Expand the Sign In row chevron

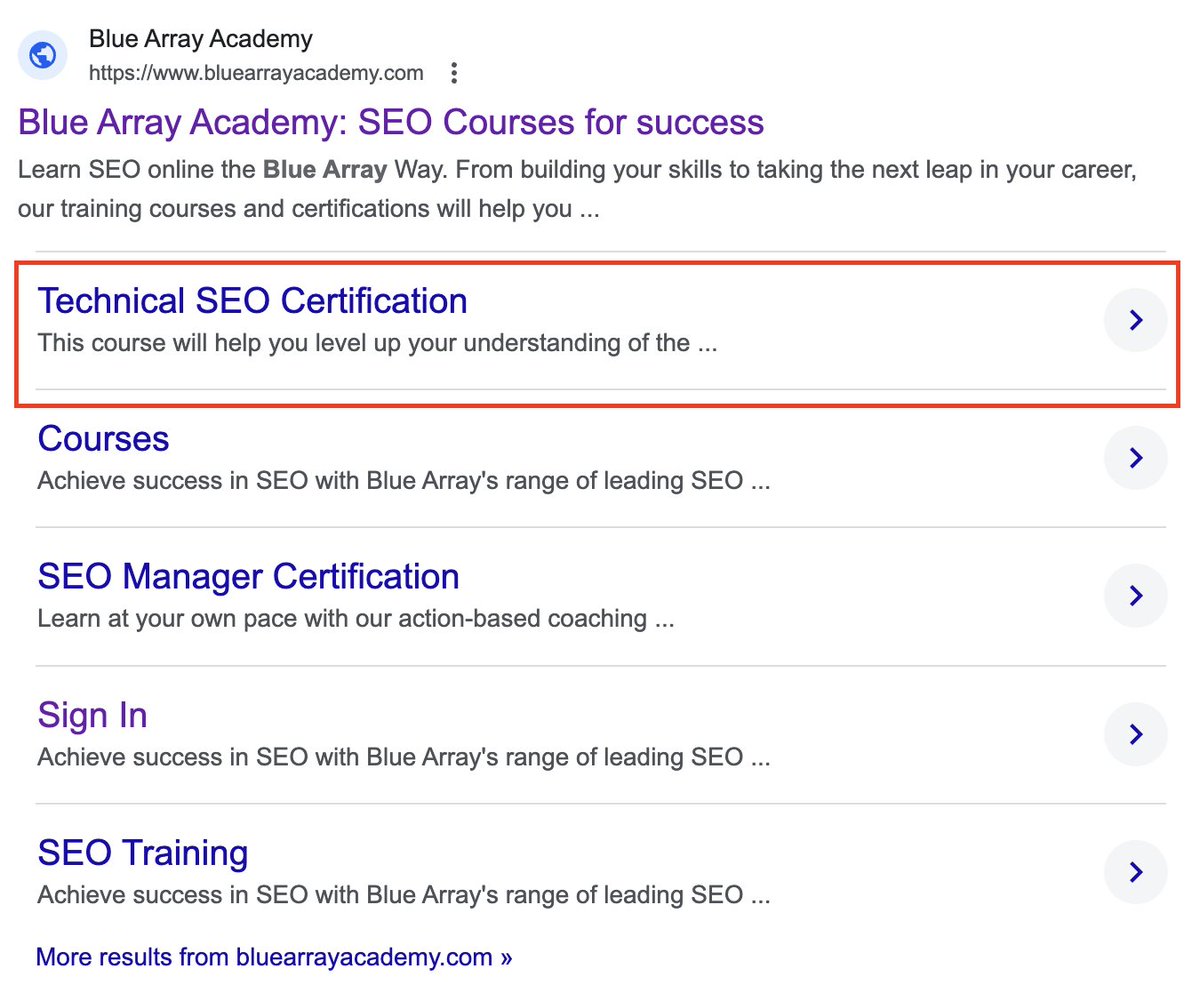click(x=1135, y=735)
